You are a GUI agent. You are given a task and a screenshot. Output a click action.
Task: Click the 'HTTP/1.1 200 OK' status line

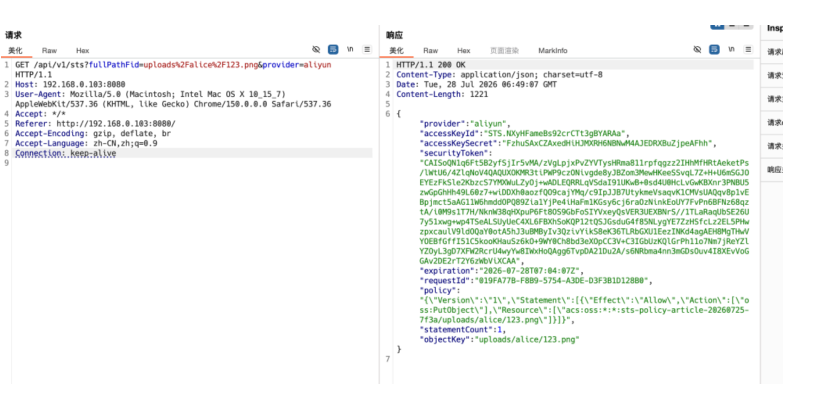430,65
